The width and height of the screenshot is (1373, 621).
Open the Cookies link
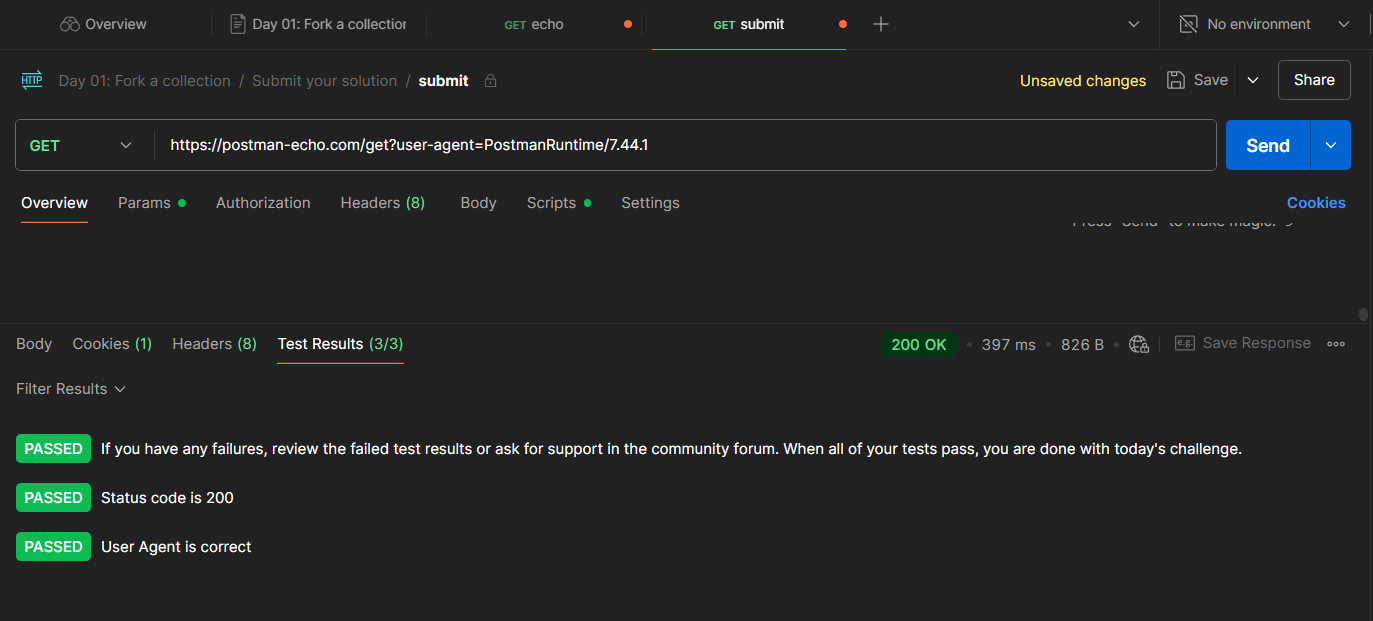1316,203
